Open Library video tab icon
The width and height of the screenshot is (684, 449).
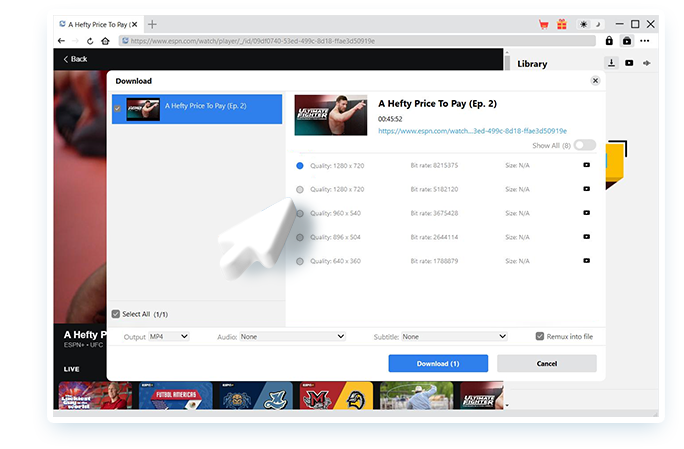click(x=629, y=63)
